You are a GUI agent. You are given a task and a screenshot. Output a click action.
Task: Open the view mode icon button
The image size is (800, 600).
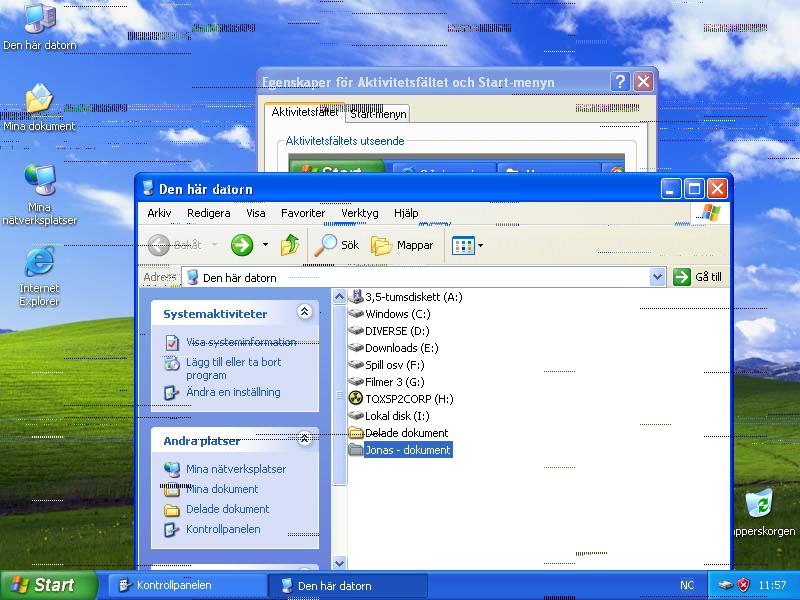(463, 245)
